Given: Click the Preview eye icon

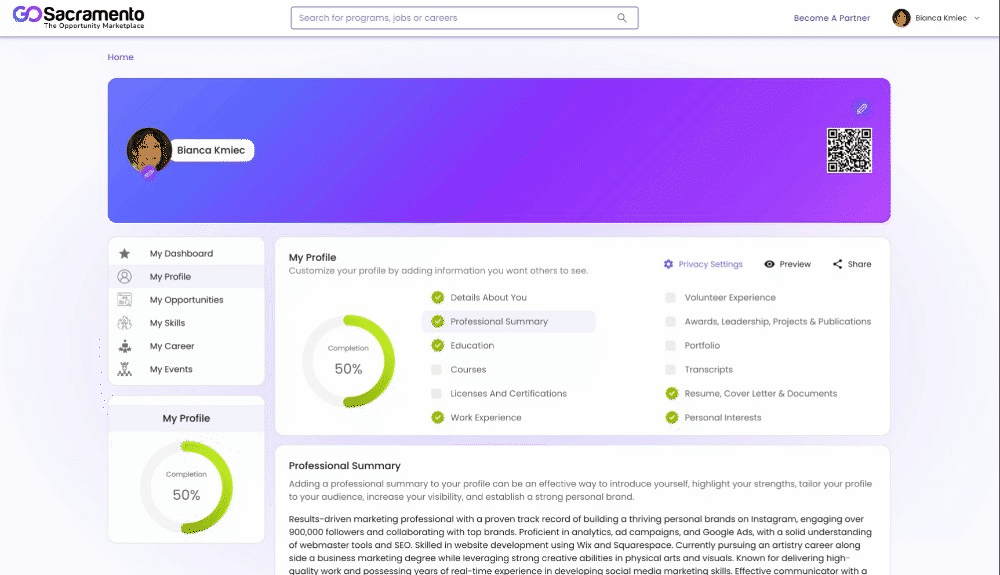Looking at the screenshot, I should coord(769,264).
